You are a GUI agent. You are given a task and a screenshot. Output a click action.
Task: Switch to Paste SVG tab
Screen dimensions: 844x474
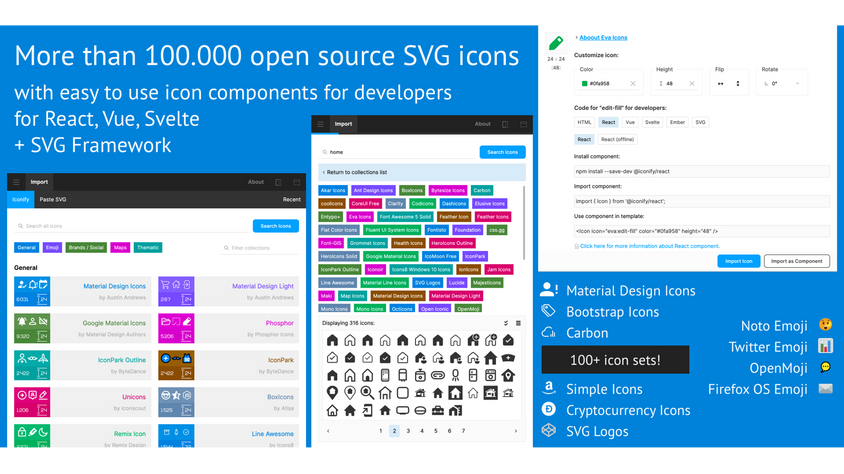pos(53,200)
